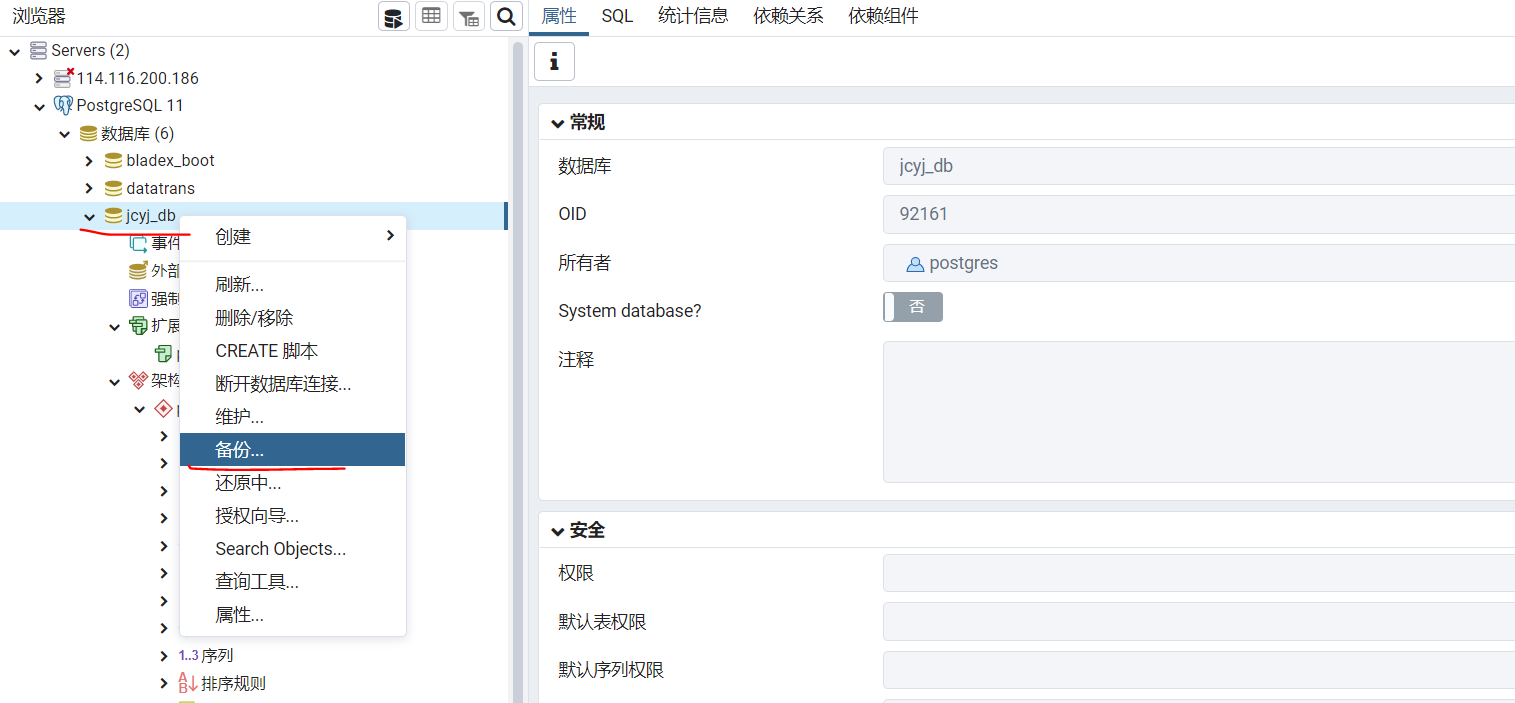
Task: Click the Servers group icon
Action: click(39, 50)
